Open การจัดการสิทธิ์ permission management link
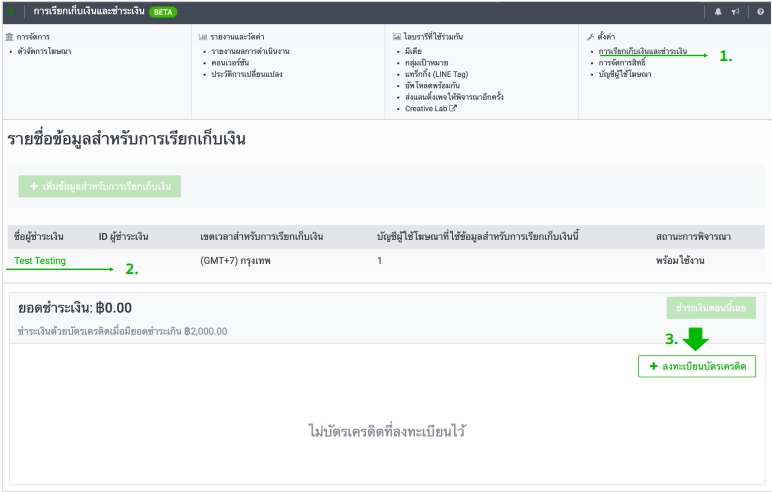Viewport: 772px width, 492px height. pyautogui.click(x=622, y=62)
